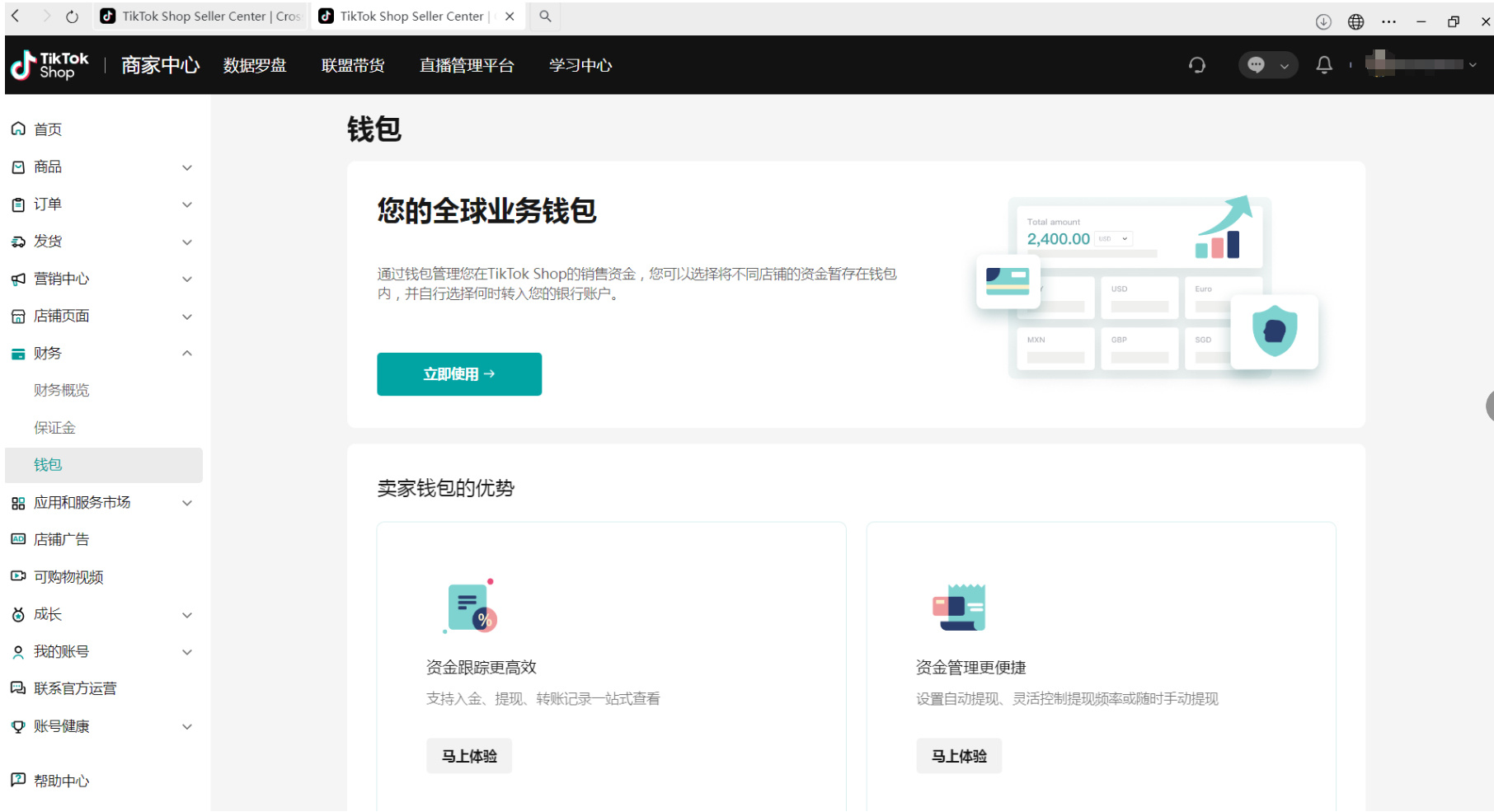Click the 我的账号 person icon
Screen dimensions: 1494x812
coord(18,652)
